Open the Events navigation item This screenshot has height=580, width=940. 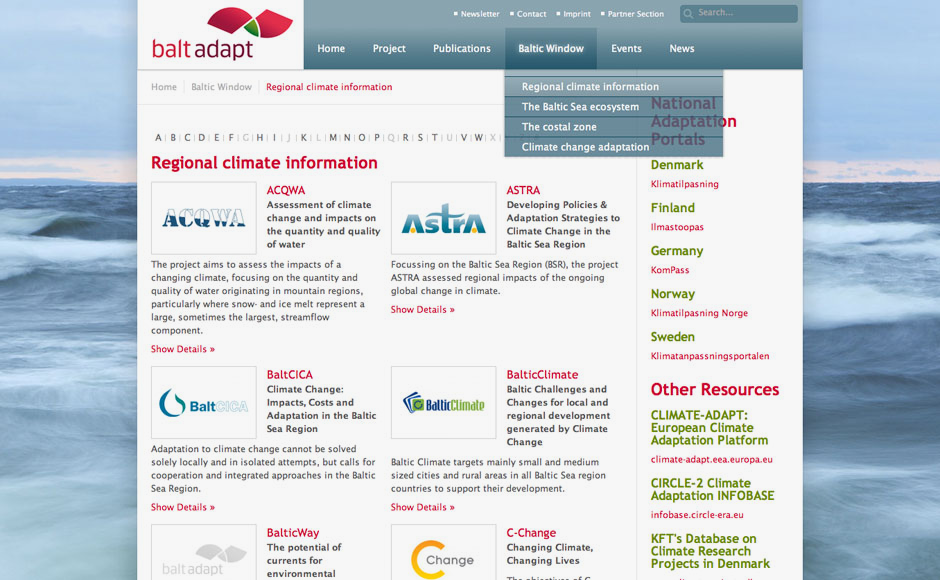tap(626, 49)
